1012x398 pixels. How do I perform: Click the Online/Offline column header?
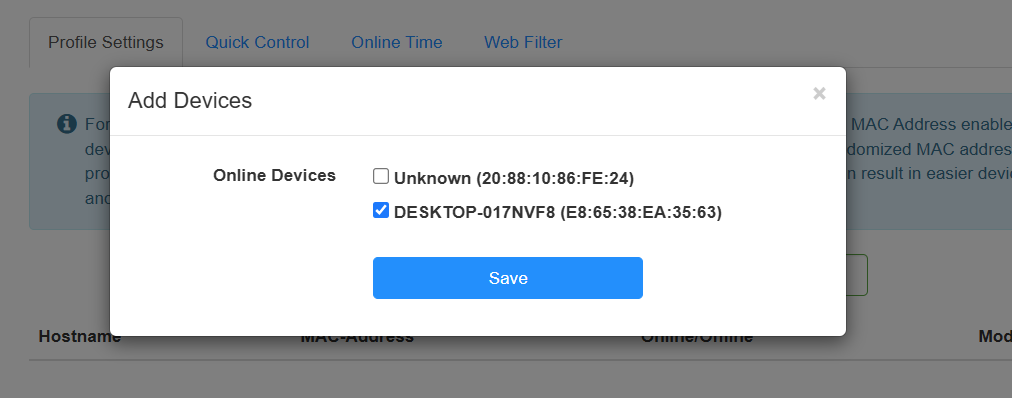pyautogui.click(x=696, y=337)
